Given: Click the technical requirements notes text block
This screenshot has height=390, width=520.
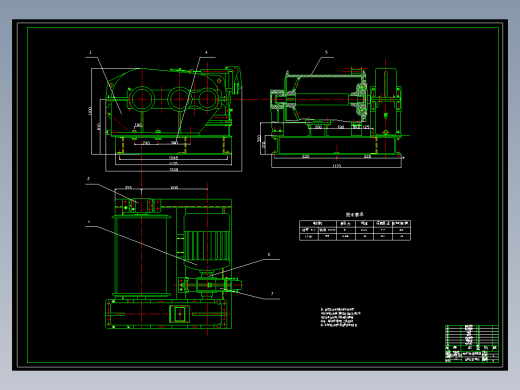Looking at the screenshot, I should pyautogui.click(x=340, y=317).
